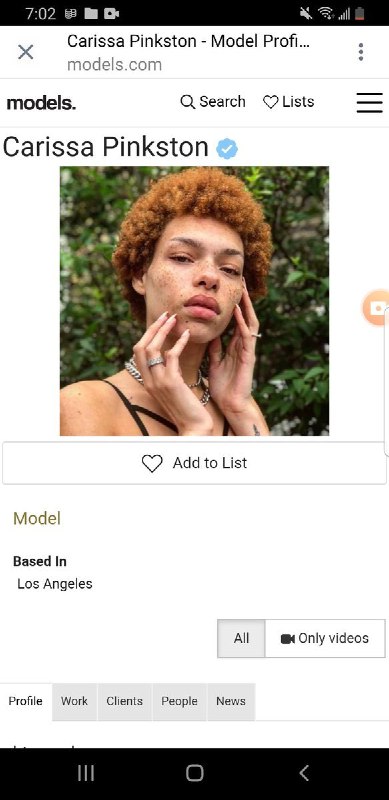This screenshot has height=800, width=389.
Task: Switch to the Work tab
Action: (75, 702)
